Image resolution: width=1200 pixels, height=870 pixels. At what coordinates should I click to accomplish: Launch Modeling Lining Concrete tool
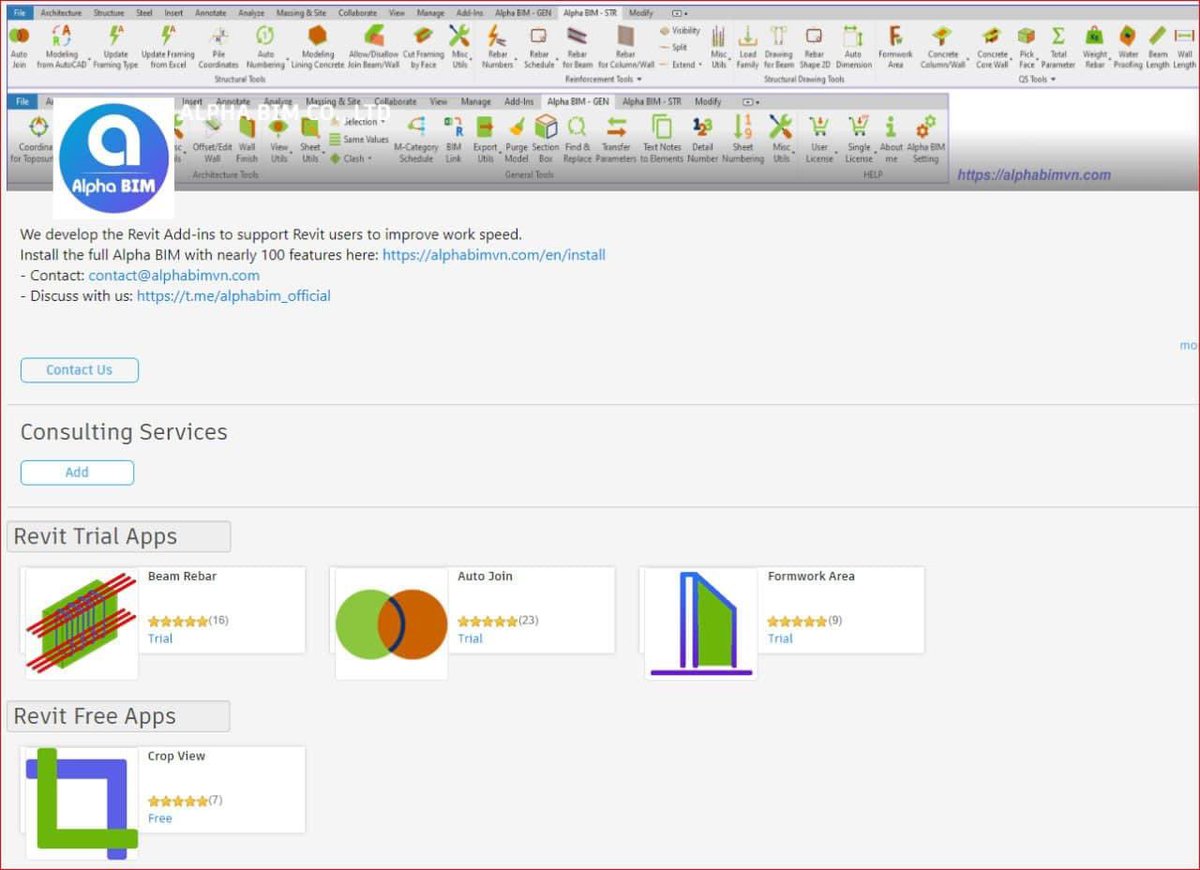pyautogui.click(x=318, y=50)
